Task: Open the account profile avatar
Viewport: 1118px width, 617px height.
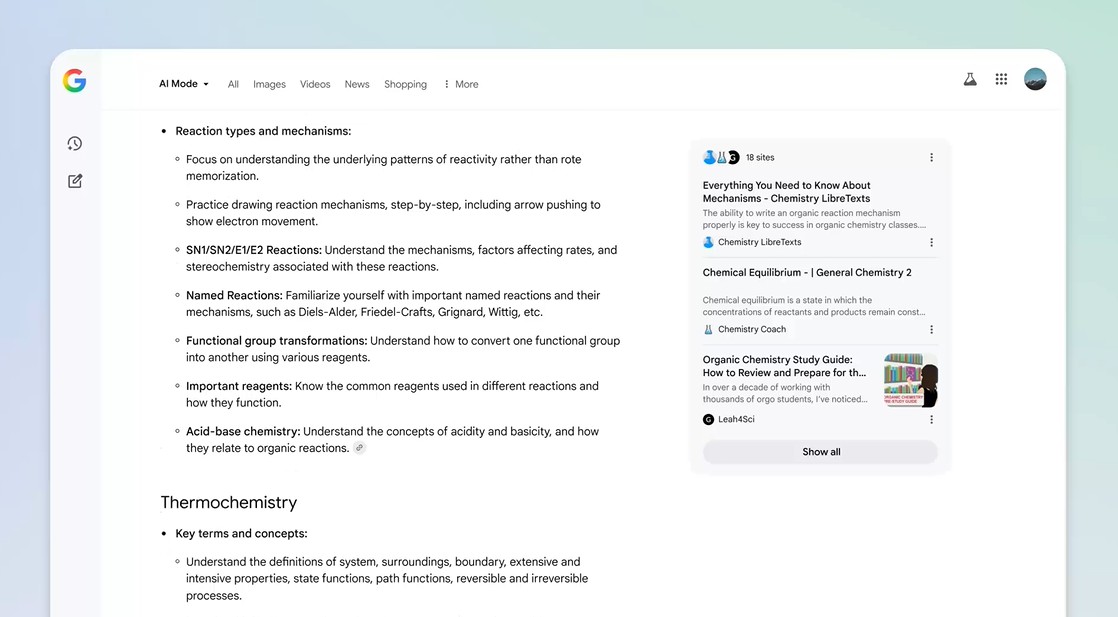Action: 1035,80
